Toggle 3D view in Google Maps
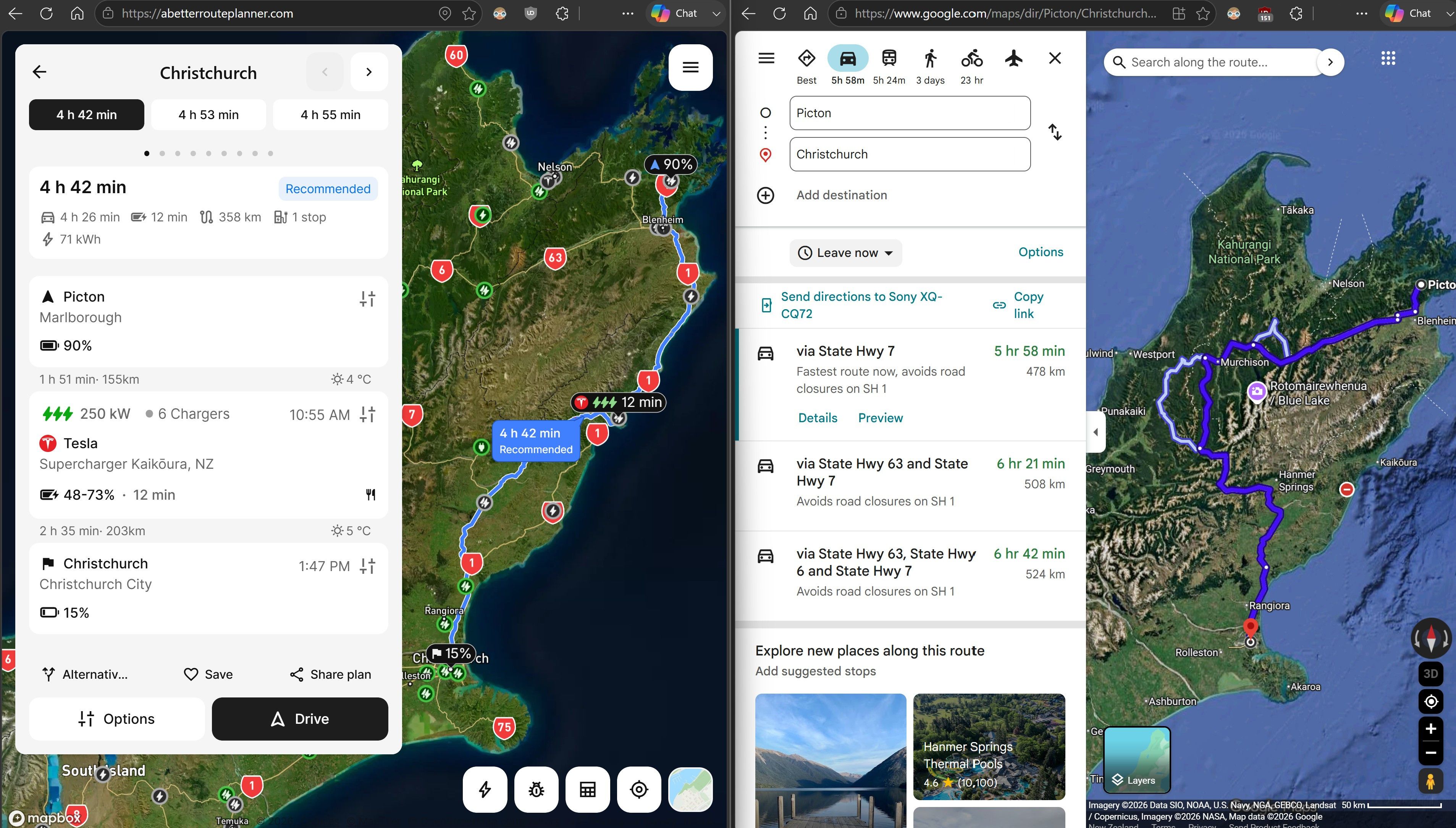Screen dimensions: 1456x828 pos(1430,674)
